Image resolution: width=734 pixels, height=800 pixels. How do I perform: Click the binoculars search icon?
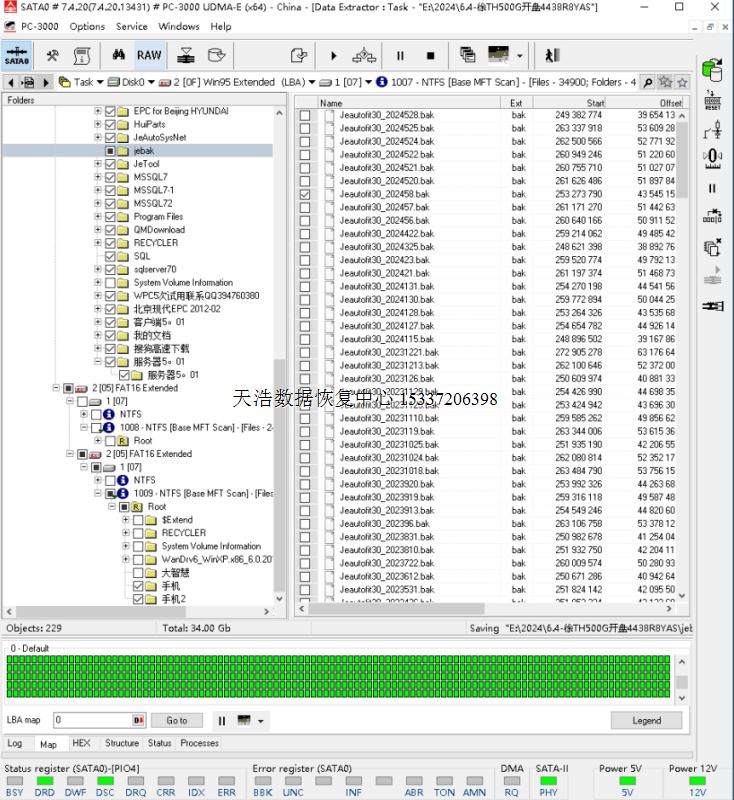tap(118, 56)
